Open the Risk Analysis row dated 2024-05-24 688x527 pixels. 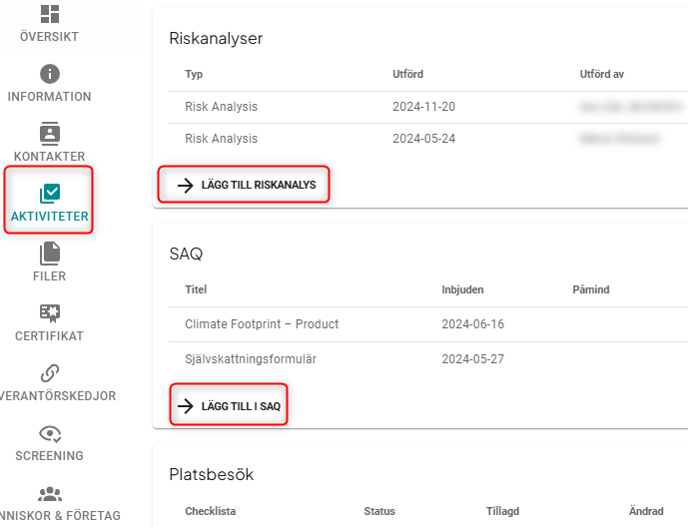tap(221, 138)
